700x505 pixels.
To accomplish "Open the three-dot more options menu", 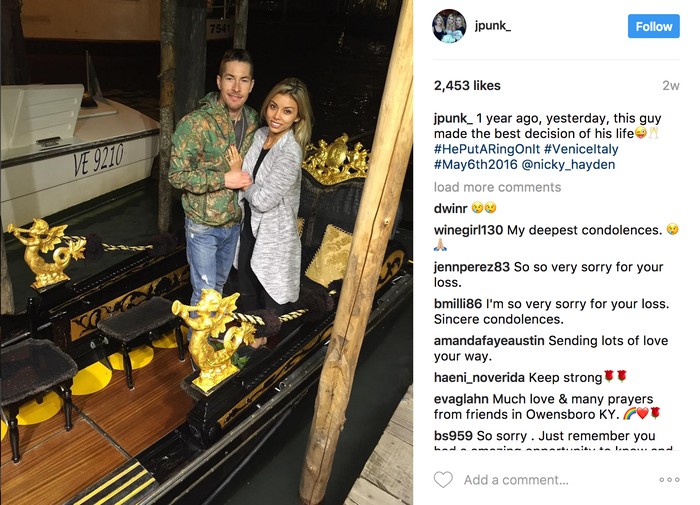I will click(x=669, y=480).
